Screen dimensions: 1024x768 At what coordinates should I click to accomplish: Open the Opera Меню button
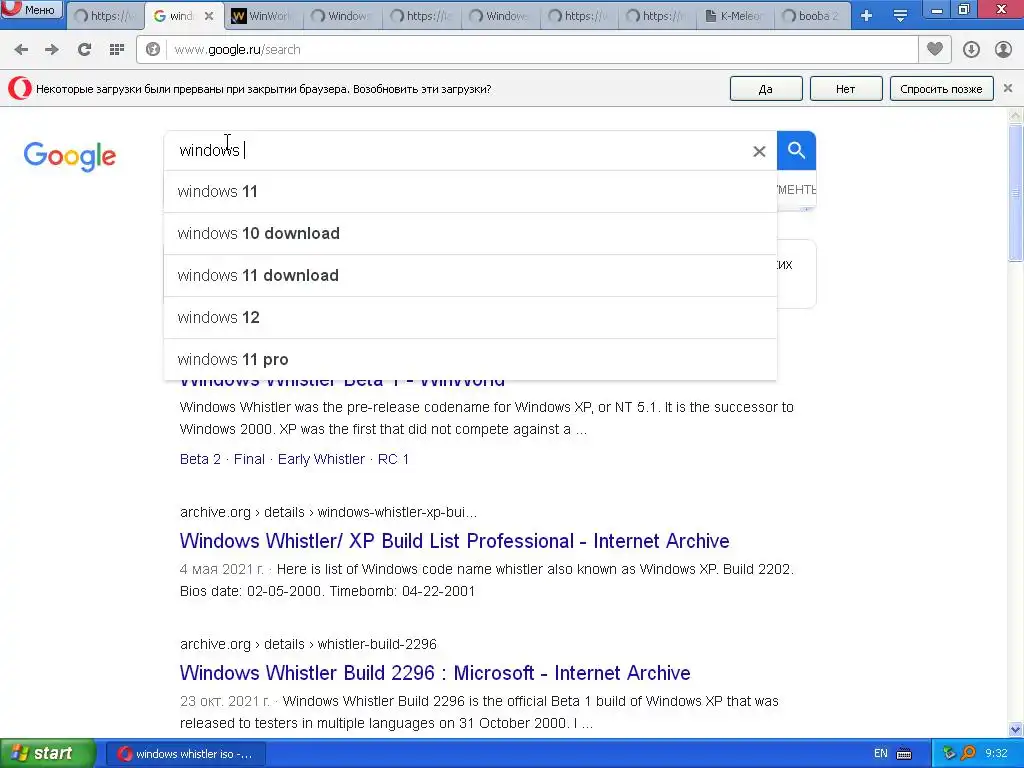pyautogui.click(x=31, y=10)
